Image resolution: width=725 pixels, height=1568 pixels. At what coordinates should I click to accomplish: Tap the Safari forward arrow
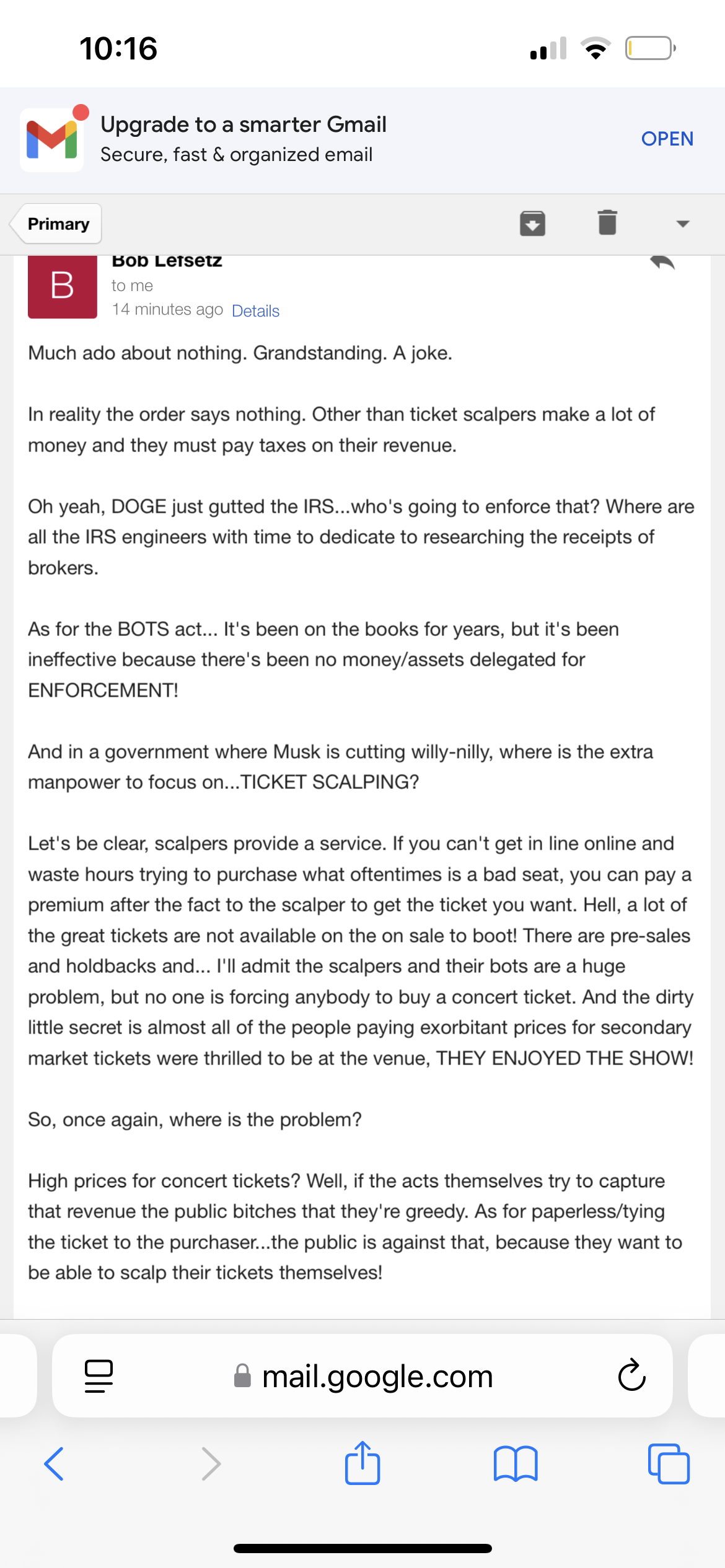[211, 1464]
